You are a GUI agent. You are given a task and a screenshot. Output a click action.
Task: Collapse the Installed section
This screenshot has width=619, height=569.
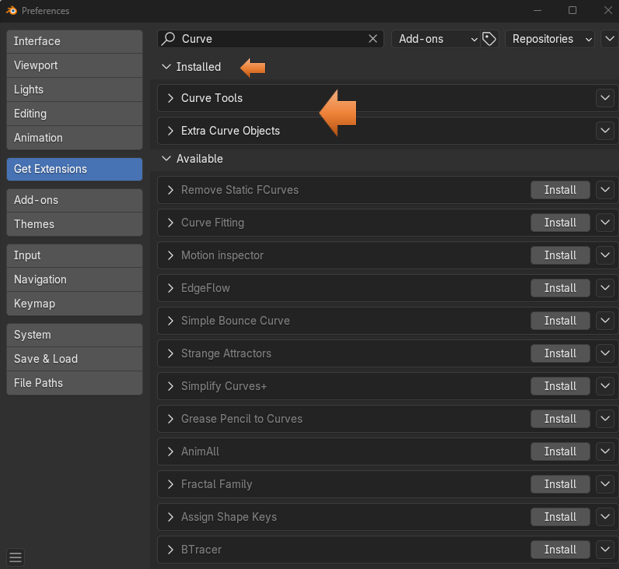167,67
